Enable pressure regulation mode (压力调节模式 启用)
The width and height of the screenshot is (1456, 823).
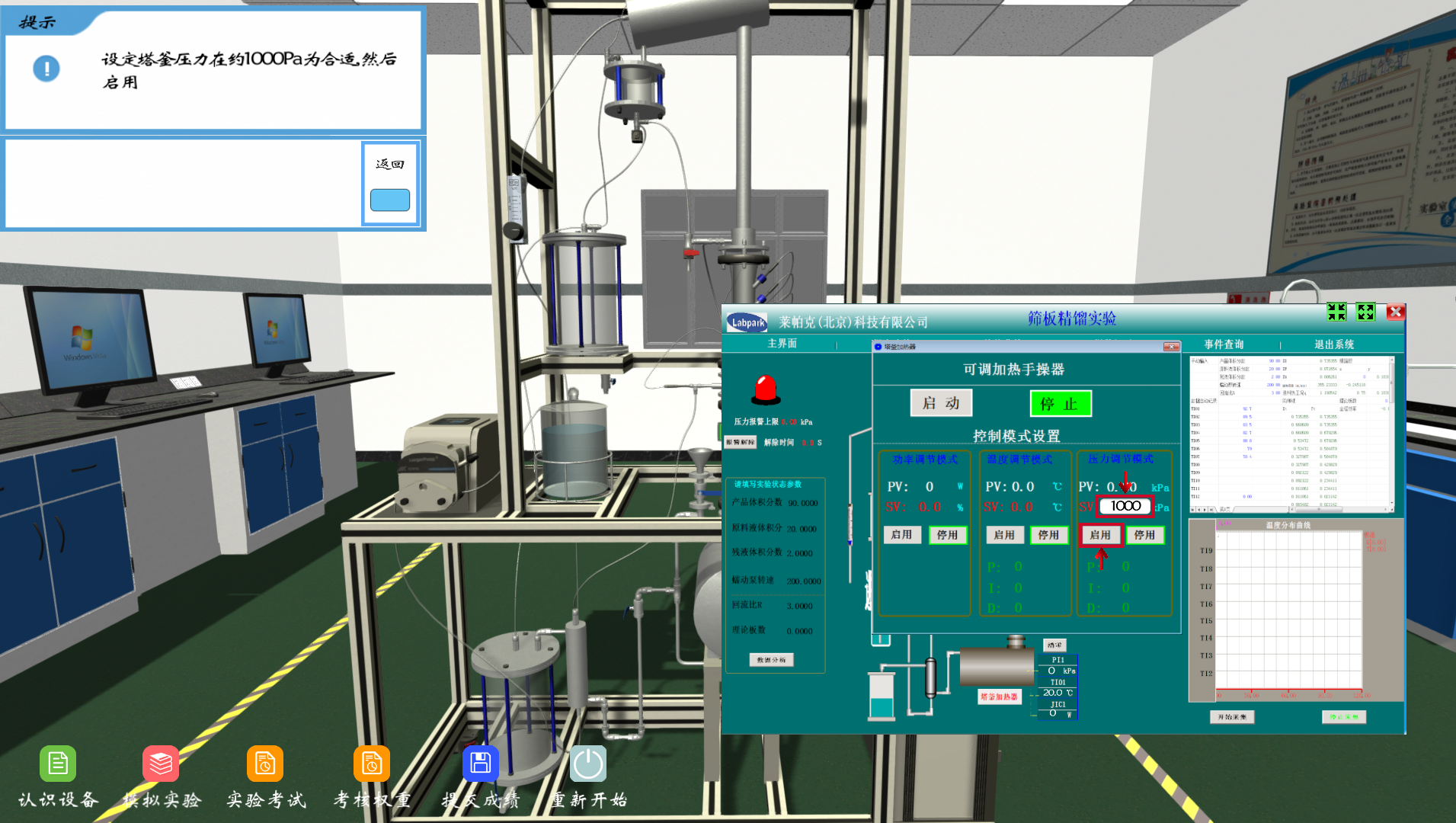(x=1100, y=535)
